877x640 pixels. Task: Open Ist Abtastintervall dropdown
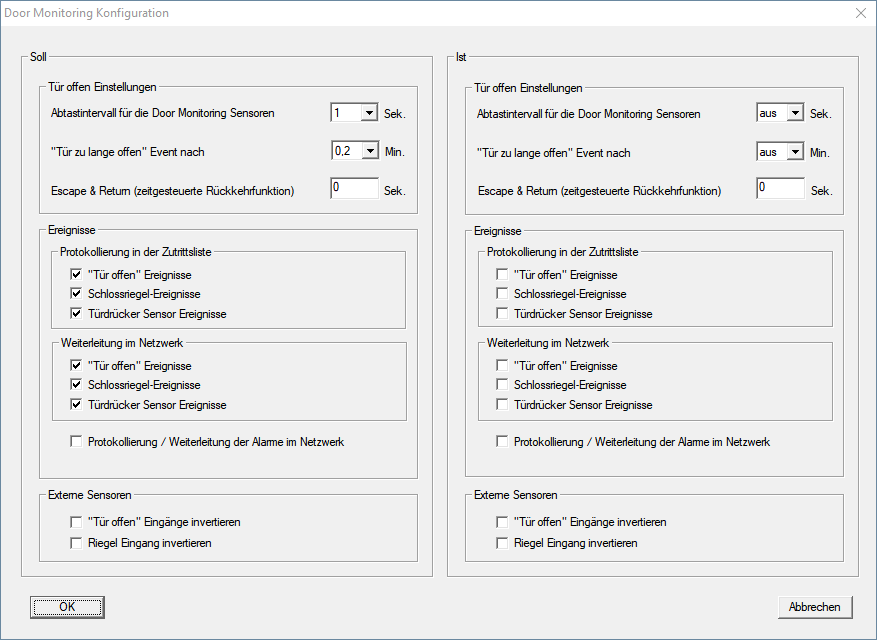795,113
